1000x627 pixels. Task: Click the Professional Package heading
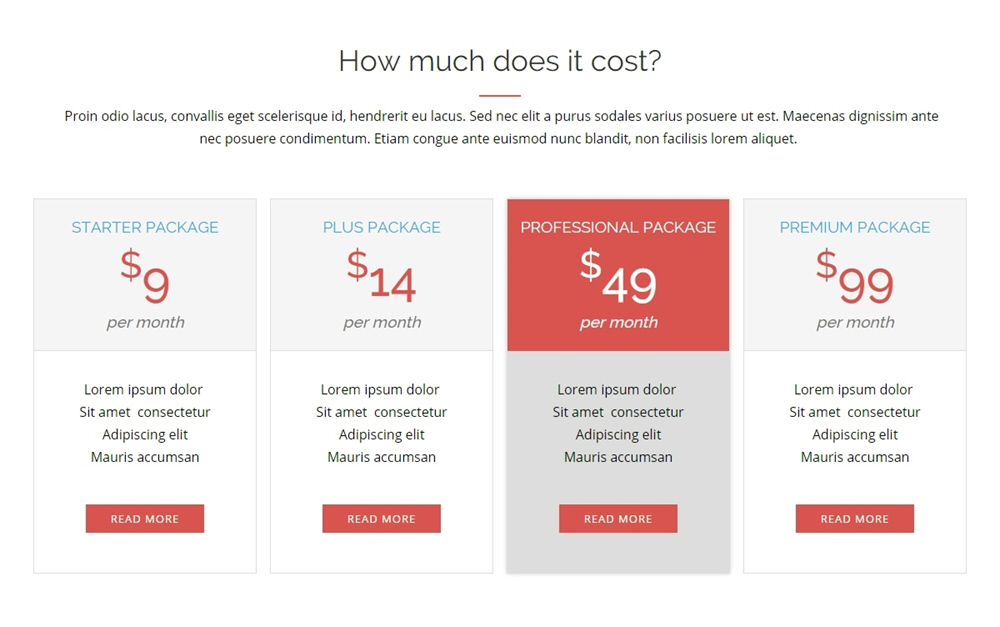[618, 228]
